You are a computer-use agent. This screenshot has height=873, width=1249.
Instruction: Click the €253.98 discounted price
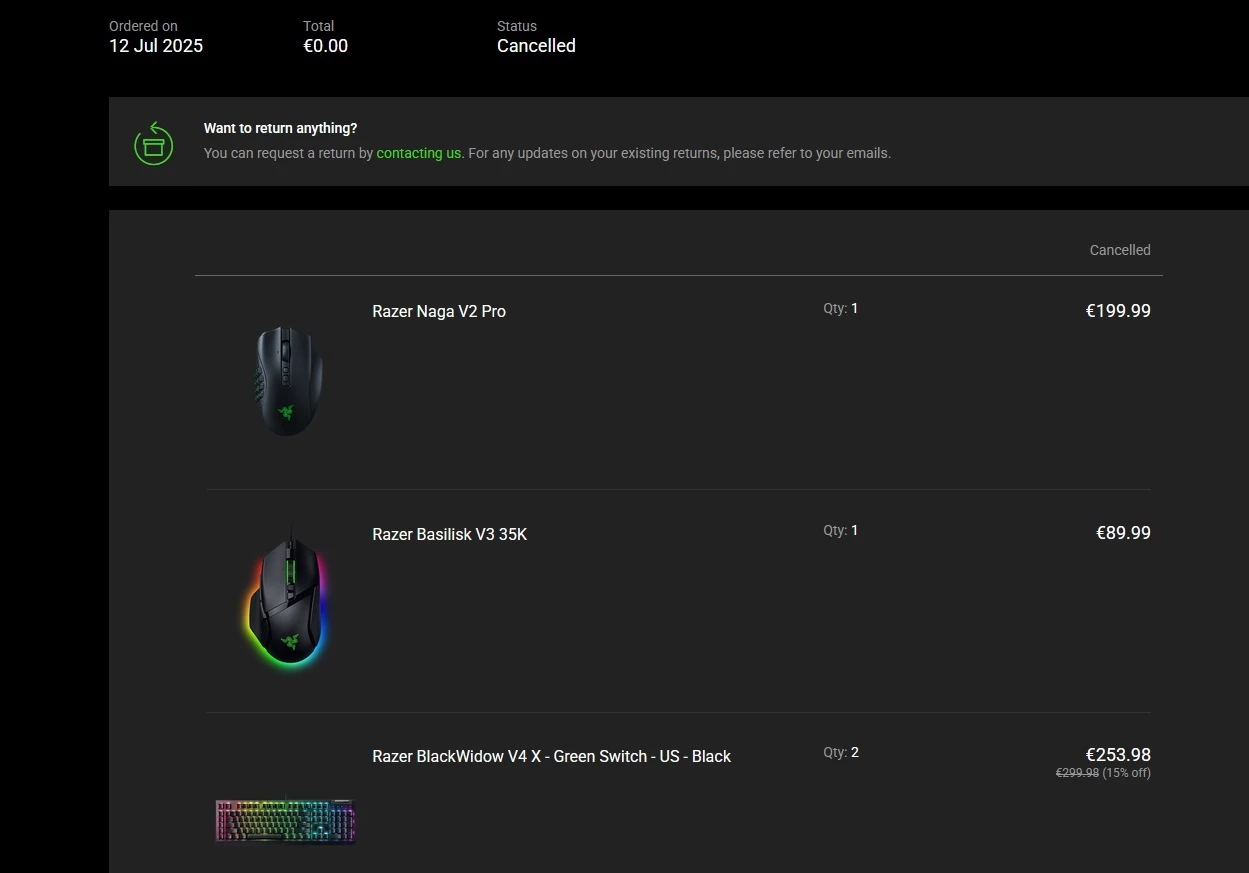pyautogui.click(x=1118, y=755)
